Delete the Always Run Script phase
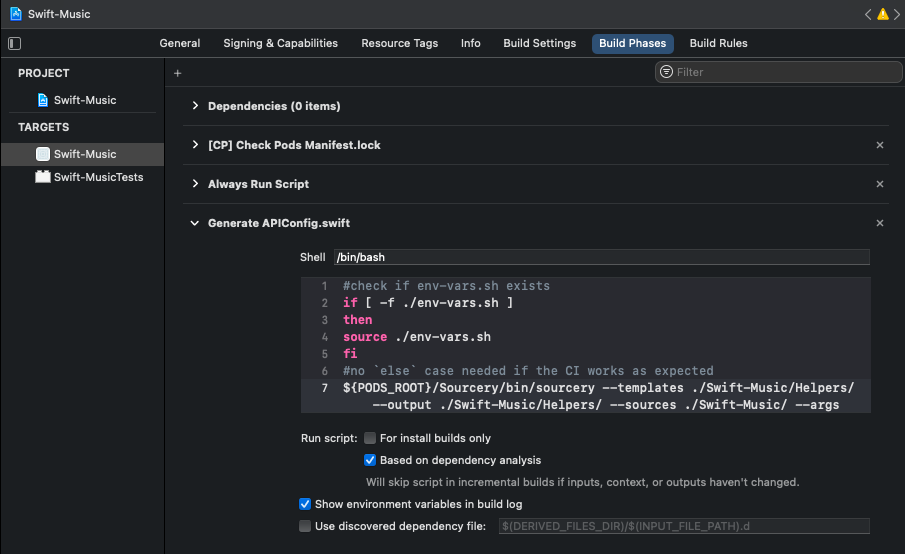 [880, 184]
